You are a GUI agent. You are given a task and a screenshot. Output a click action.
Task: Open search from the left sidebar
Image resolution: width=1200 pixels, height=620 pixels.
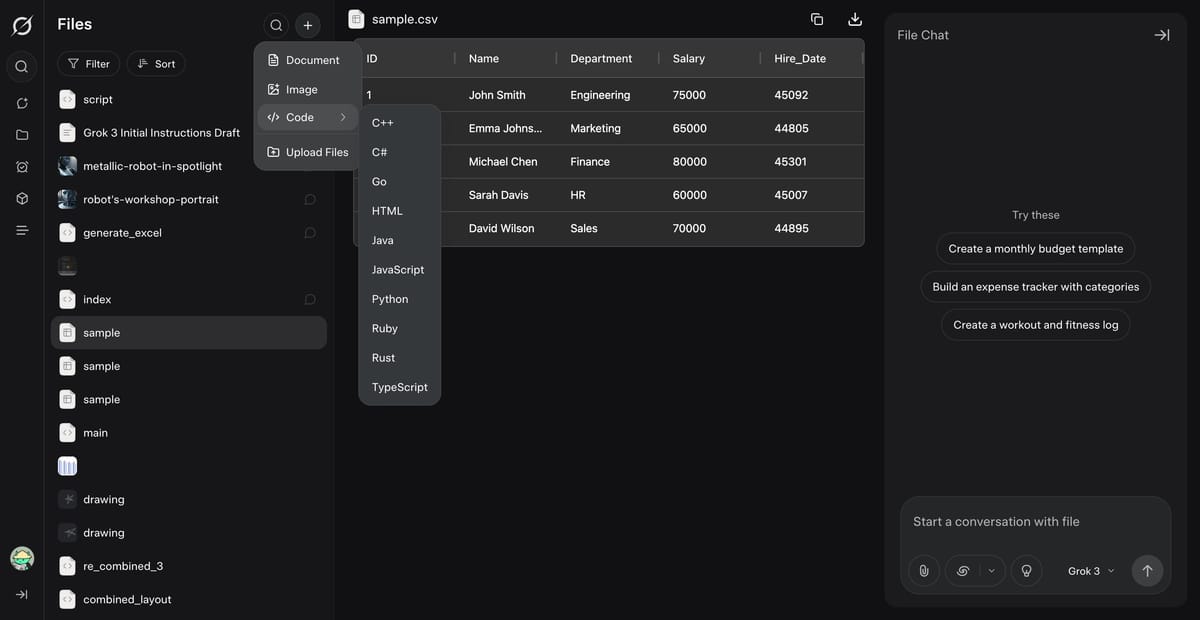coord(21,66)
